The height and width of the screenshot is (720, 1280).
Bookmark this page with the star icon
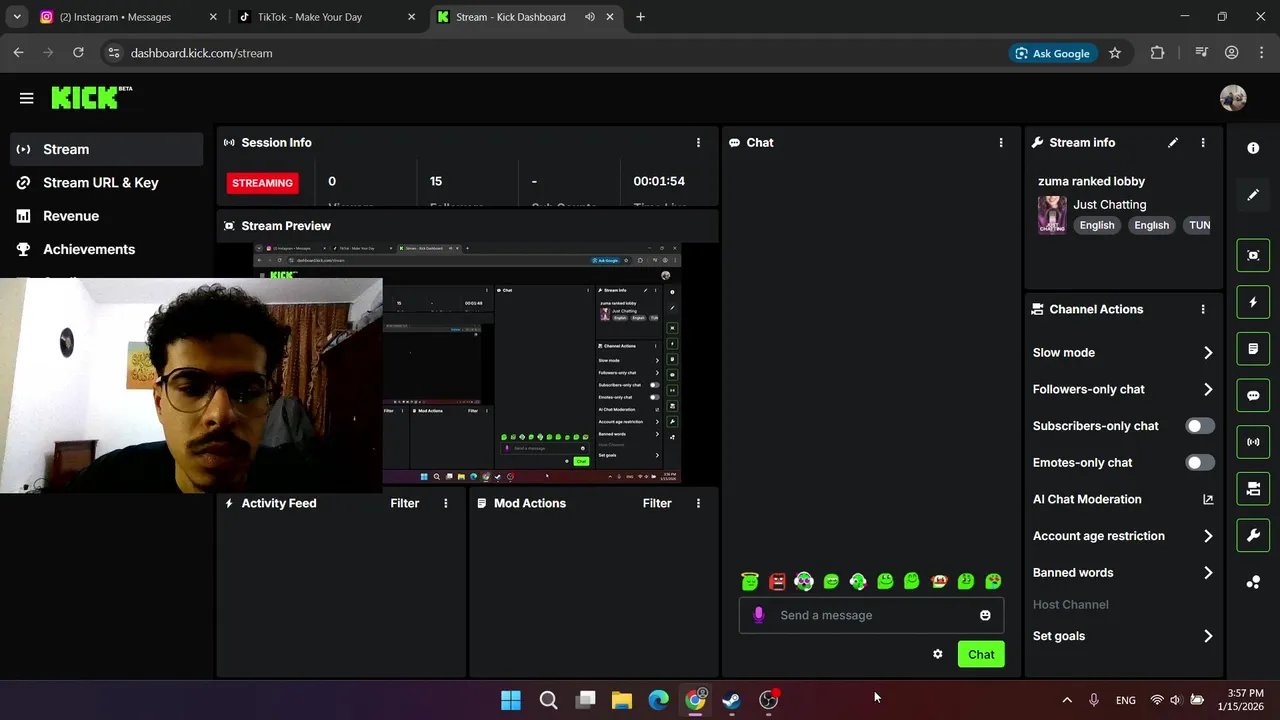1115,53
